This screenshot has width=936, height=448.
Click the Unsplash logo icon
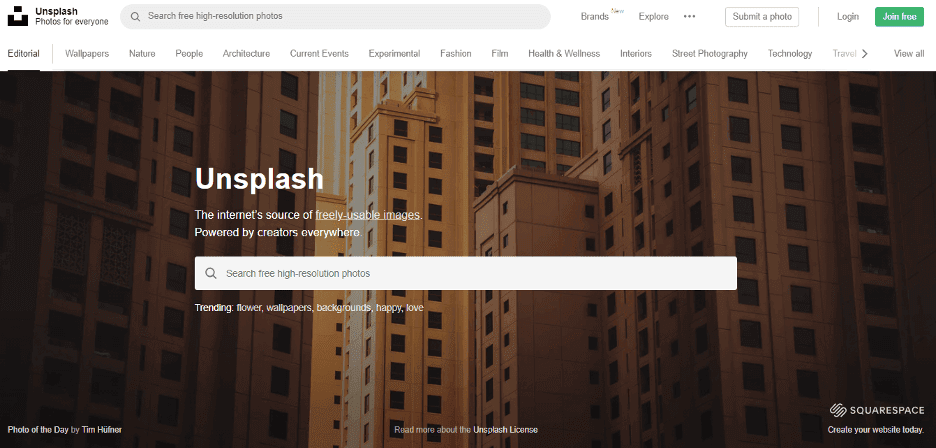click(17, 16)
